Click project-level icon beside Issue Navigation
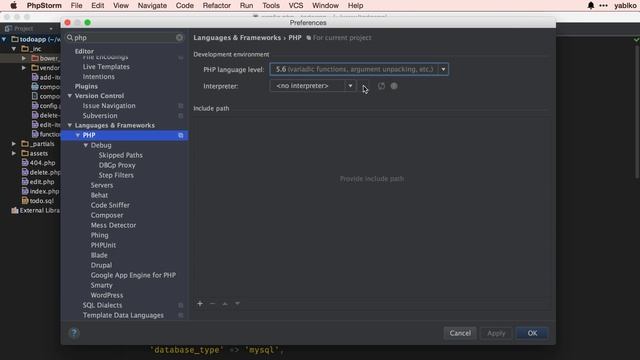The height and width of the screenshot is (360, 640). click(x=180, y=106)
